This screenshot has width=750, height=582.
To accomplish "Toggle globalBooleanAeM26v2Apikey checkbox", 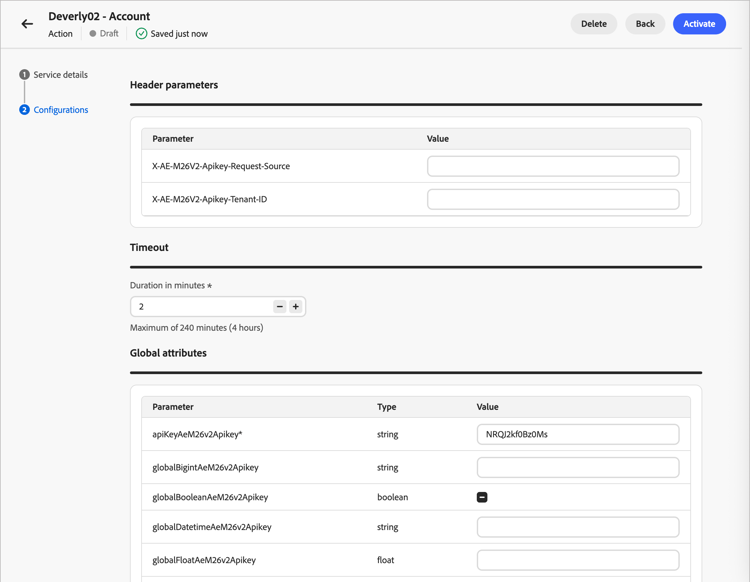I will [x=482, y=497].
